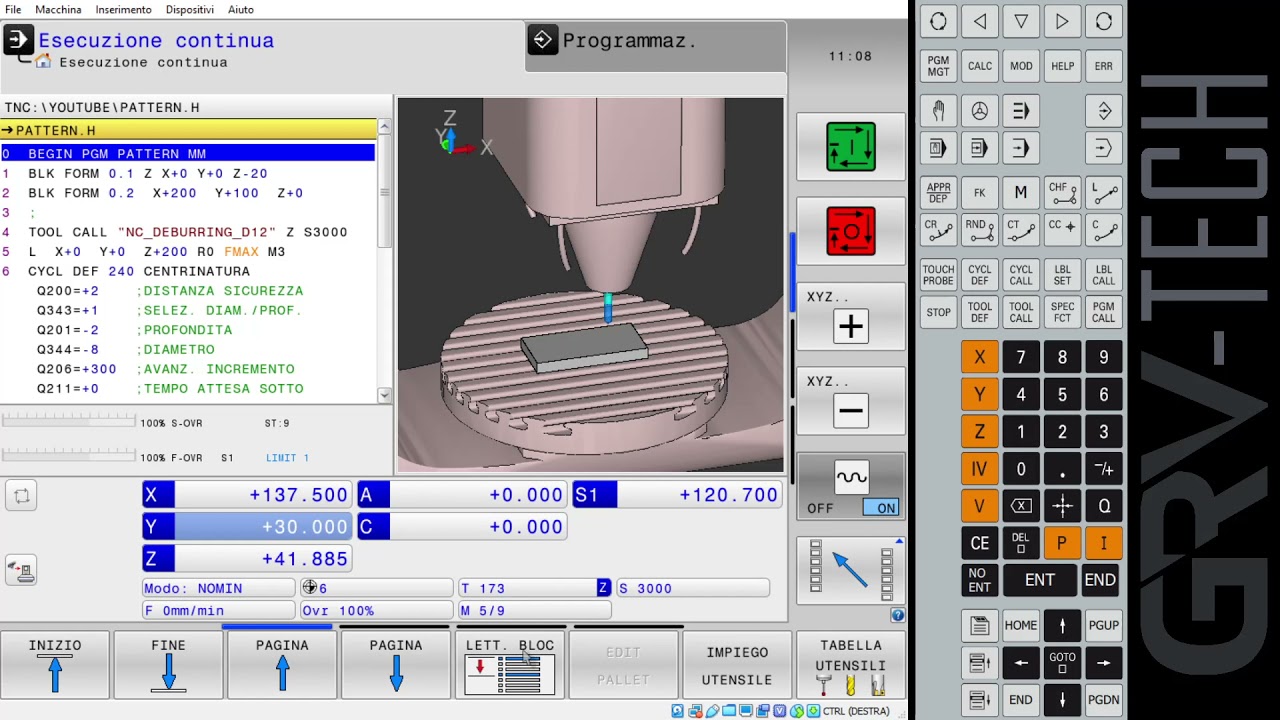Click the TABELLA UTENSILI softkey
The image size is (1280, 720).
(851, 665)
